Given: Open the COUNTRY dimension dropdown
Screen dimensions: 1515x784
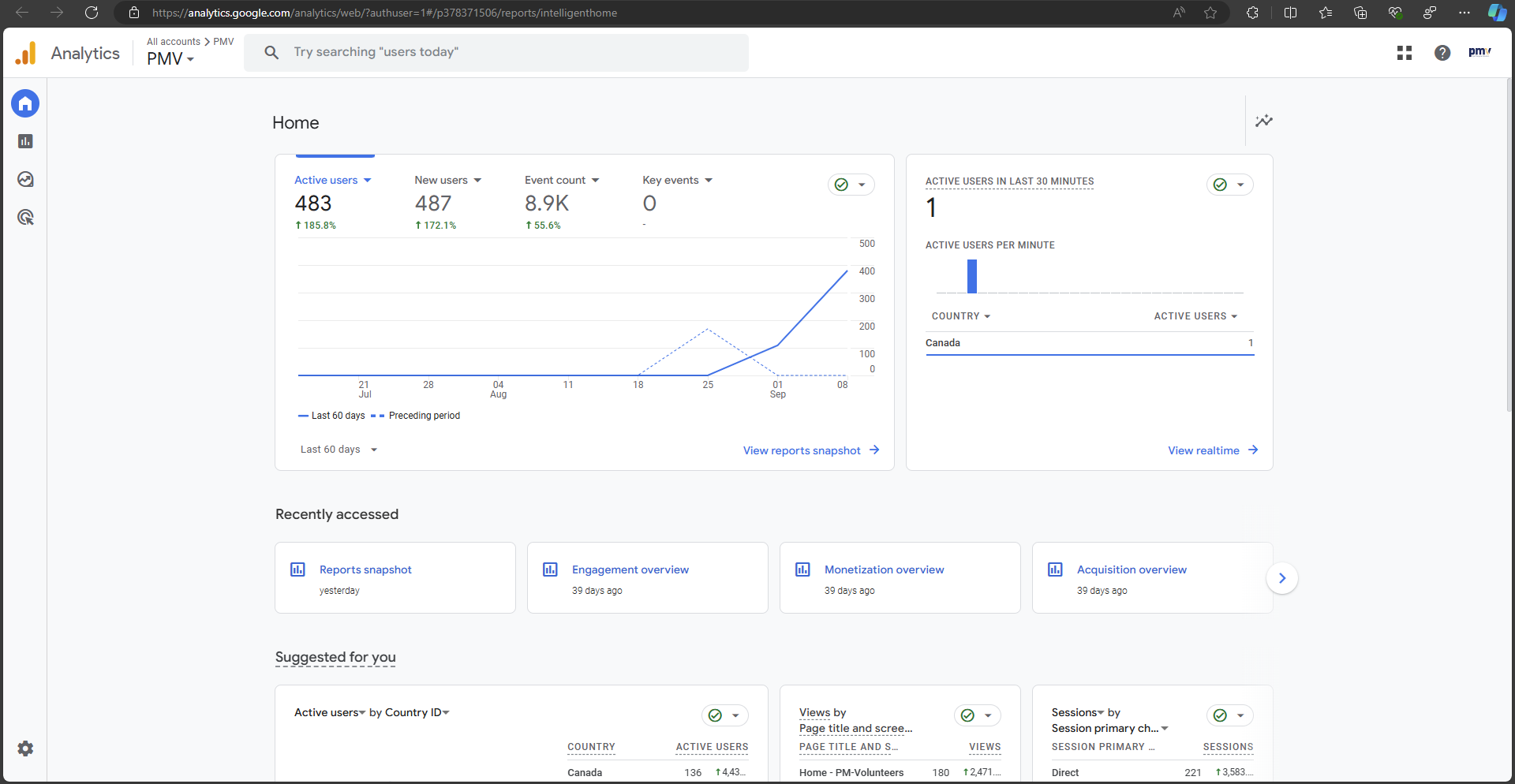Looking at the screenshot, I should click(x=961, y=316).
